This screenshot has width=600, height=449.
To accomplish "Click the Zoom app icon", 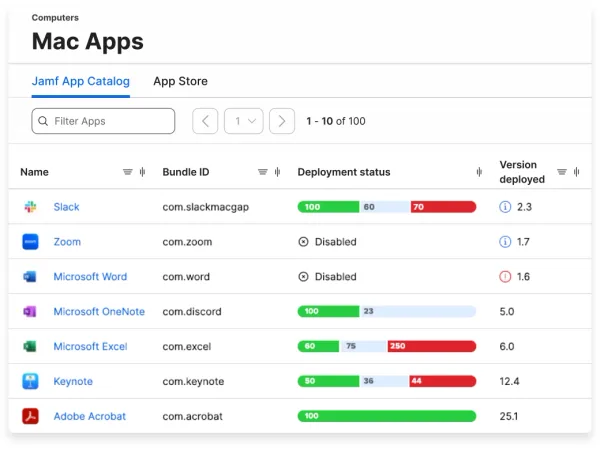I will (x=30, y=242).
